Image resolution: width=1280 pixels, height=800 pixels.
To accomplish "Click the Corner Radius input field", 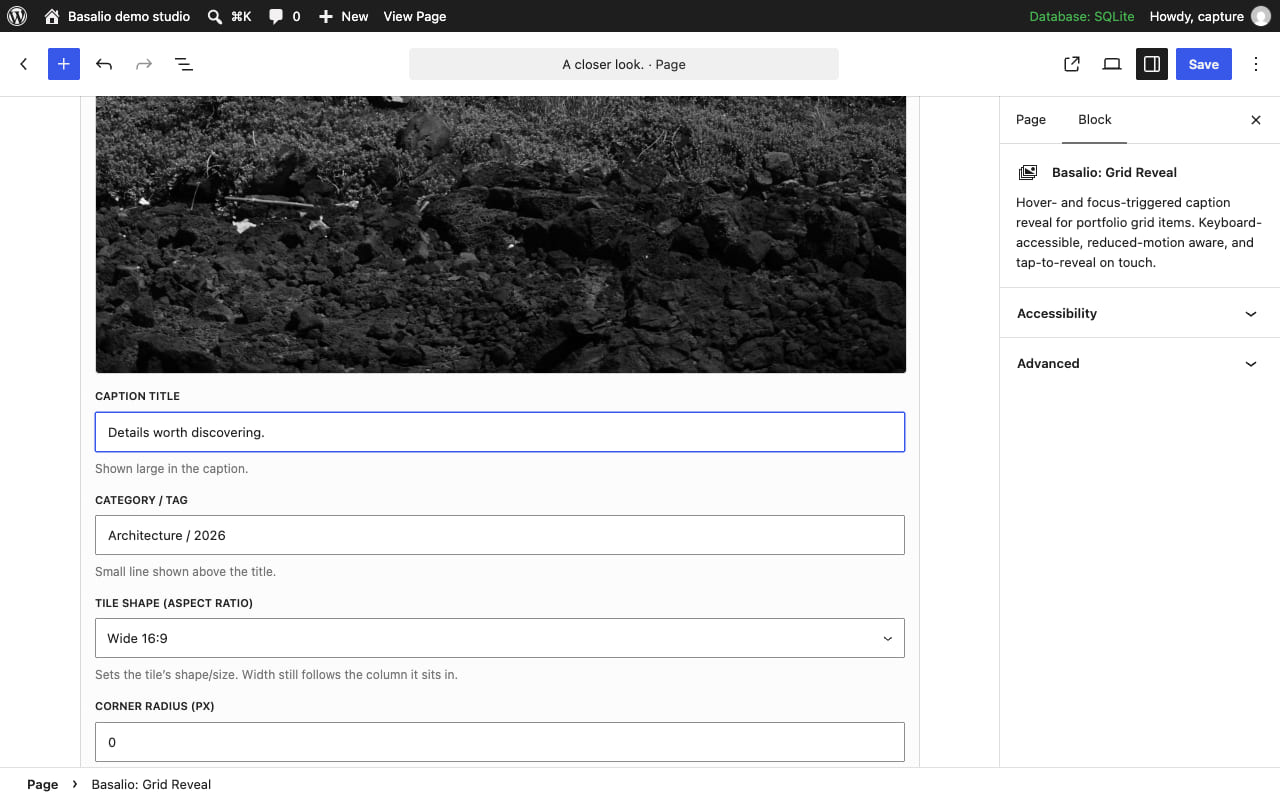I will pyautogui.click(x=500, y=742).
